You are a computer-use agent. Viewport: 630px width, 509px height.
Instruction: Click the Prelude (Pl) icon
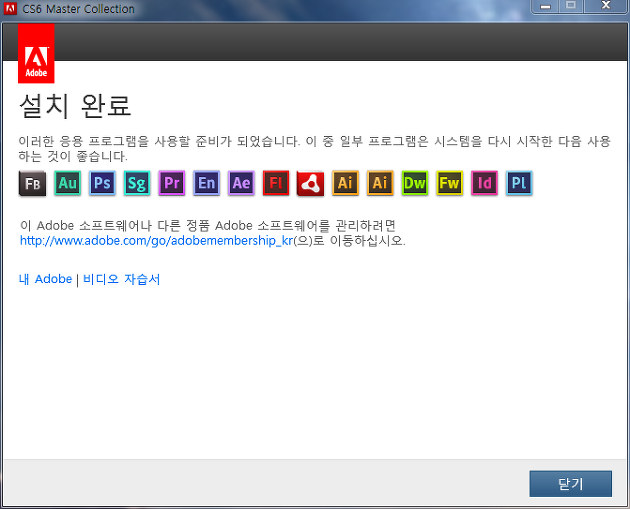pos(519,183)
